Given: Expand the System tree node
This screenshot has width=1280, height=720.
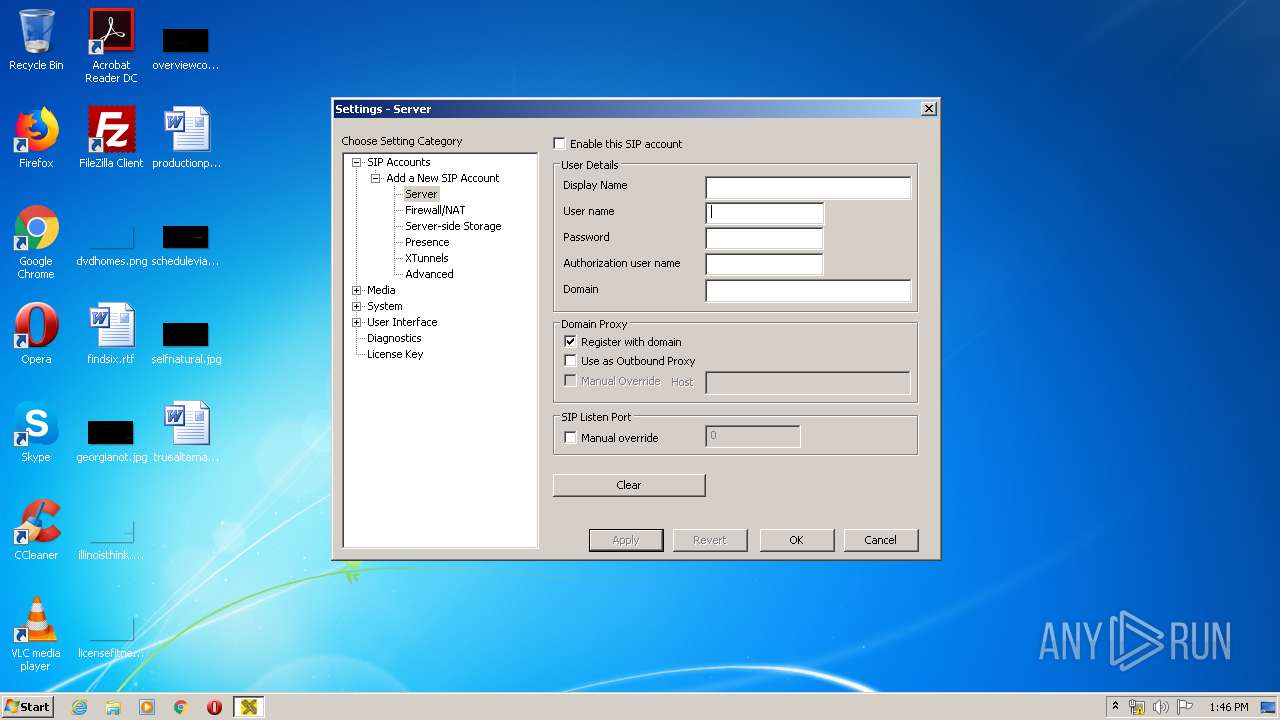Looking at the screenshot, I should 356,306.
